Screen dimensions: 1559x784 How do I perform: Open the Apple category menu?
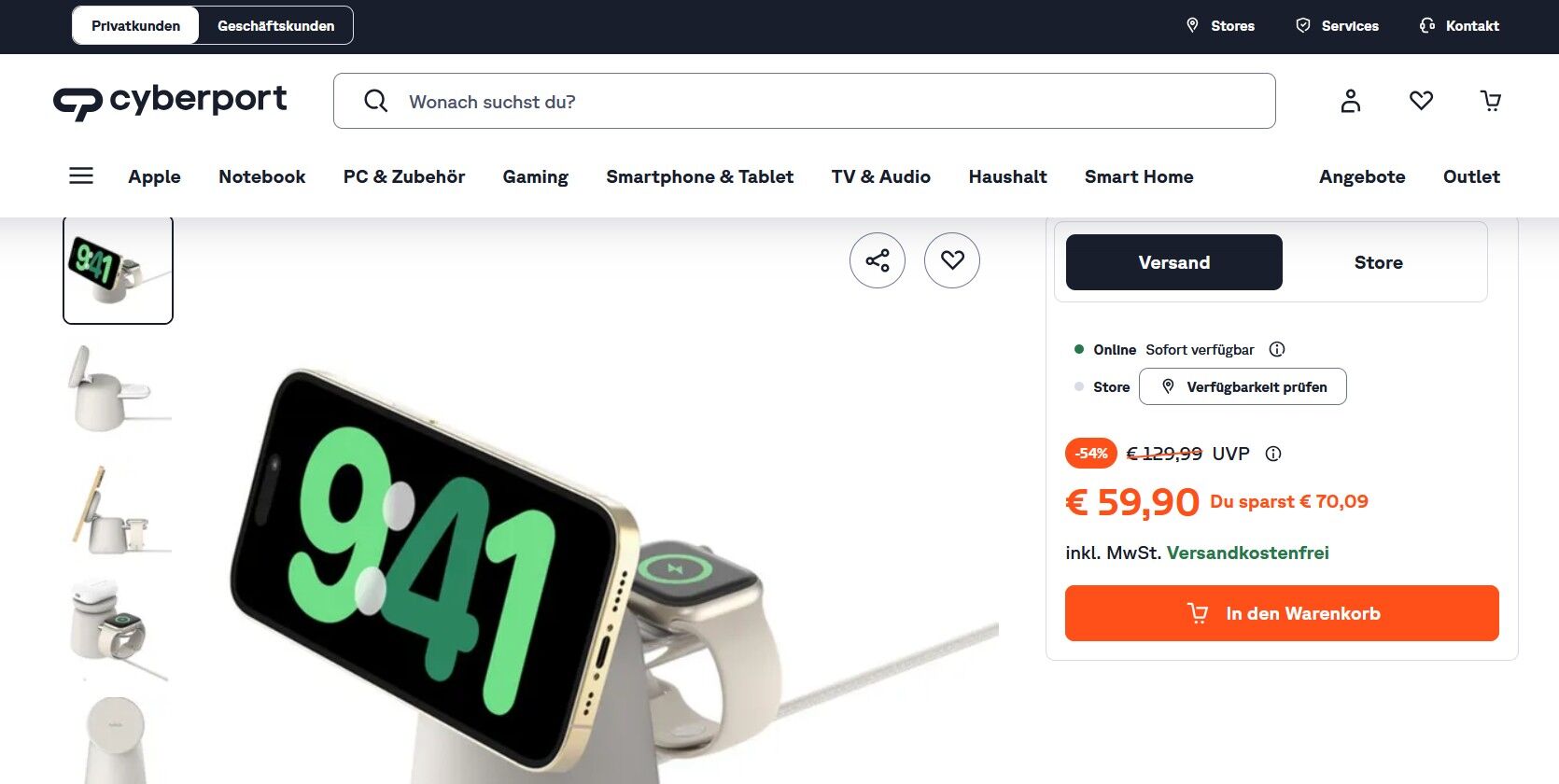coord(154,176)
